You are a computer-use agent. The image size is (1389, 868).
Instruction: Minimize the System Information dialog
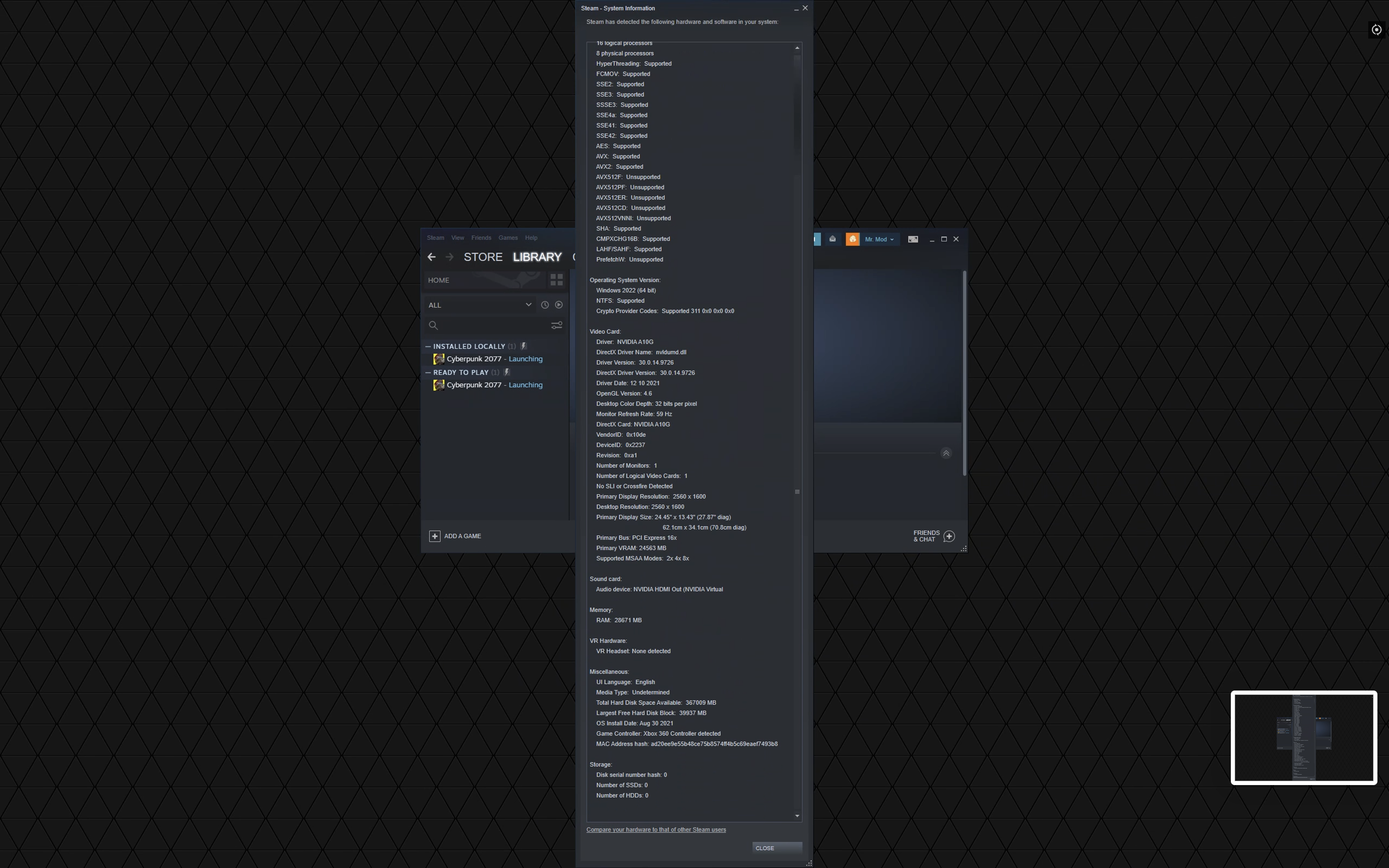[x=796, y=9]
